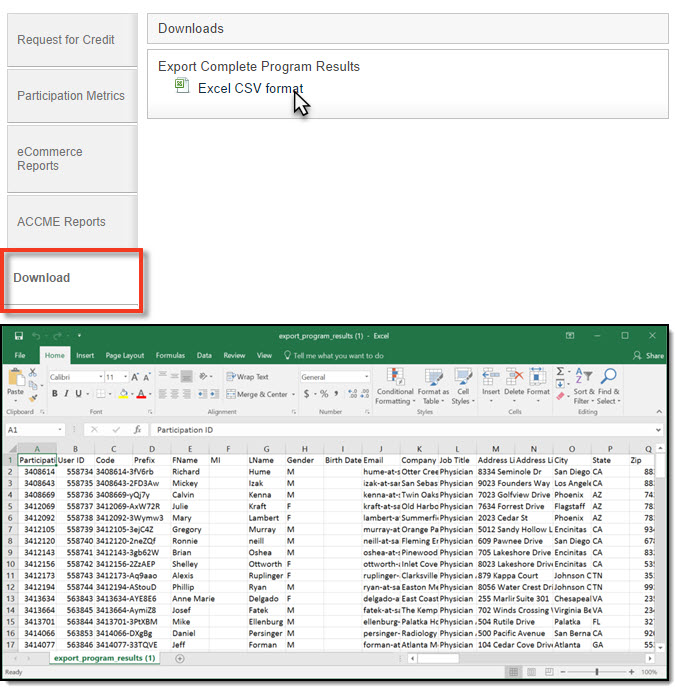Screen dimensions: 675x691
Task: Click the Name Box showing A1
Action: (x=34, y=430)
